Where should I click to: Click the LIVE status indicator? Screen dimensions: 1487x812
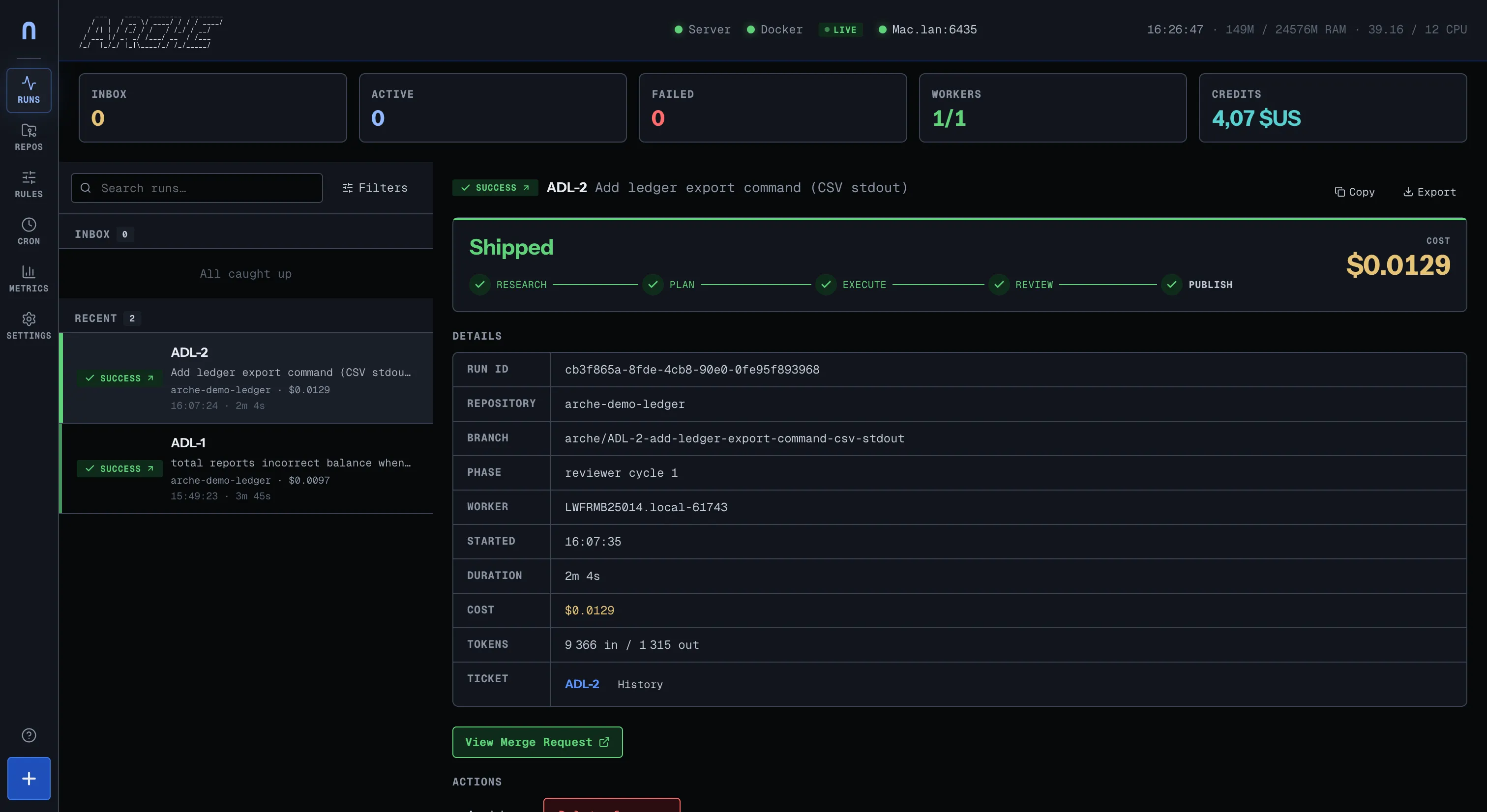840,29
